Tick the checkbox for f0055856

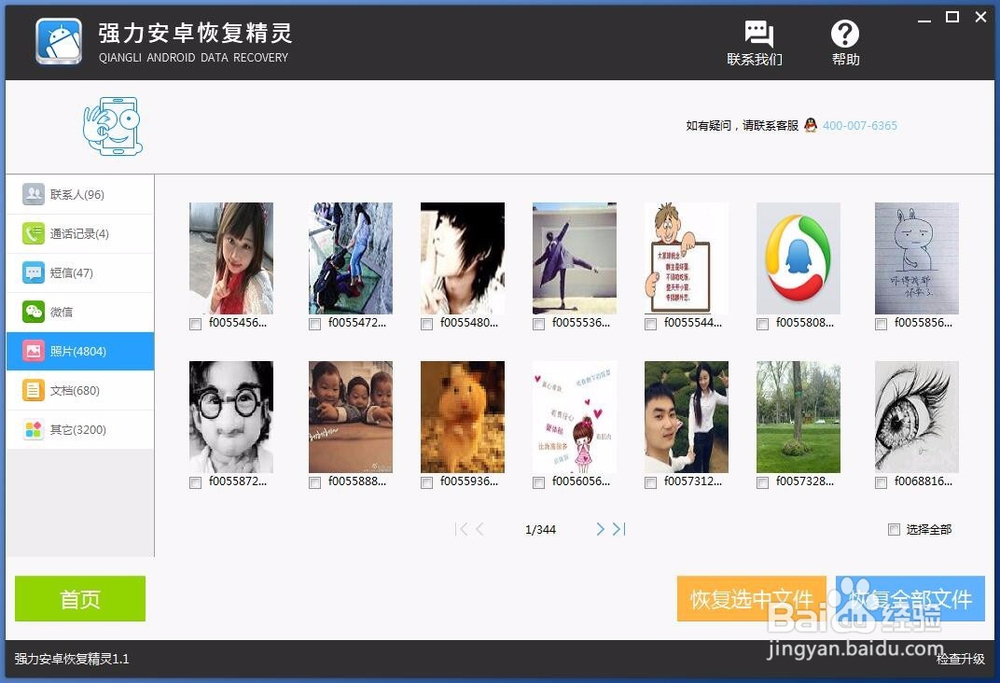tap(881, 324)
